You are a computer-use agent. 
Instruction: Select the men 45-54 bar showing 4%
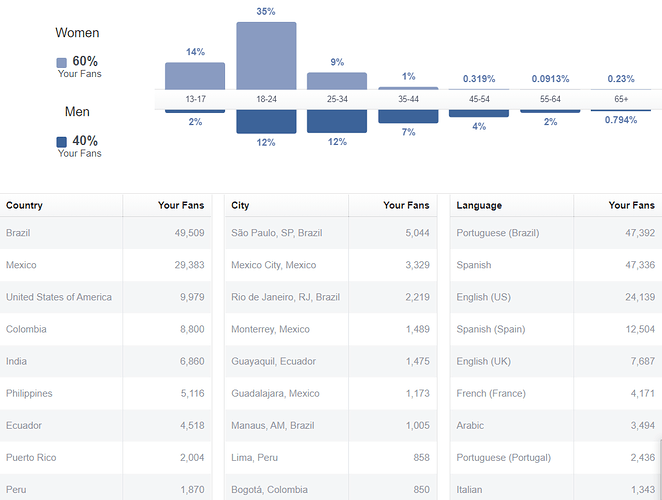pyautogui.click(x=479, y=113)
